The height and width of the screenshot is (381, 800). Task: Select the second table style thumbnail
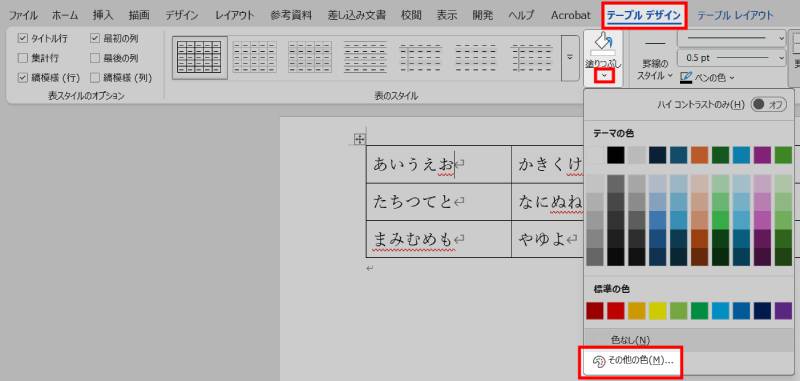point(254,57)
